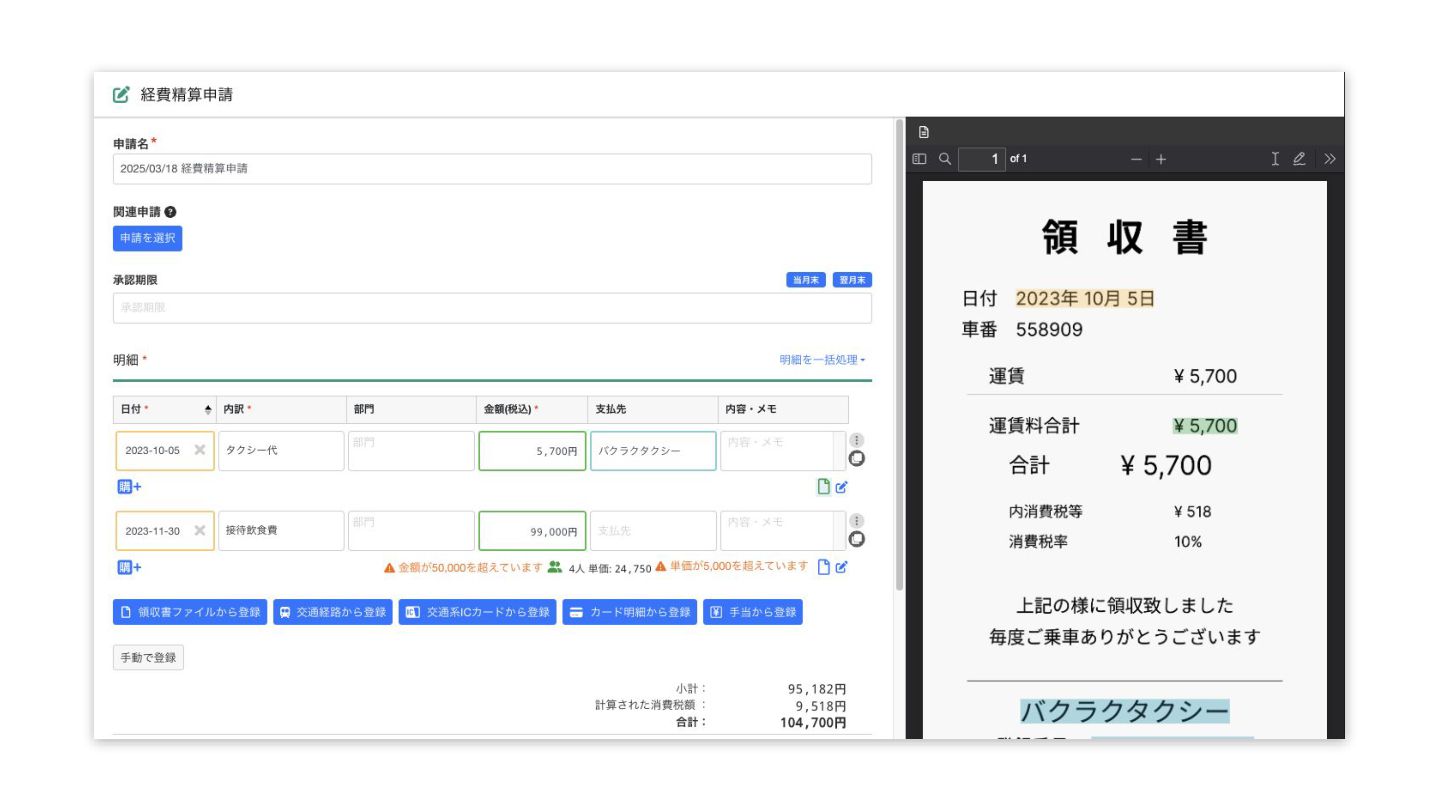Screen dimensions: 1440x810
Task: Click 内容・メモ field in タクシー代 row
Action: [x=783, y=451]
